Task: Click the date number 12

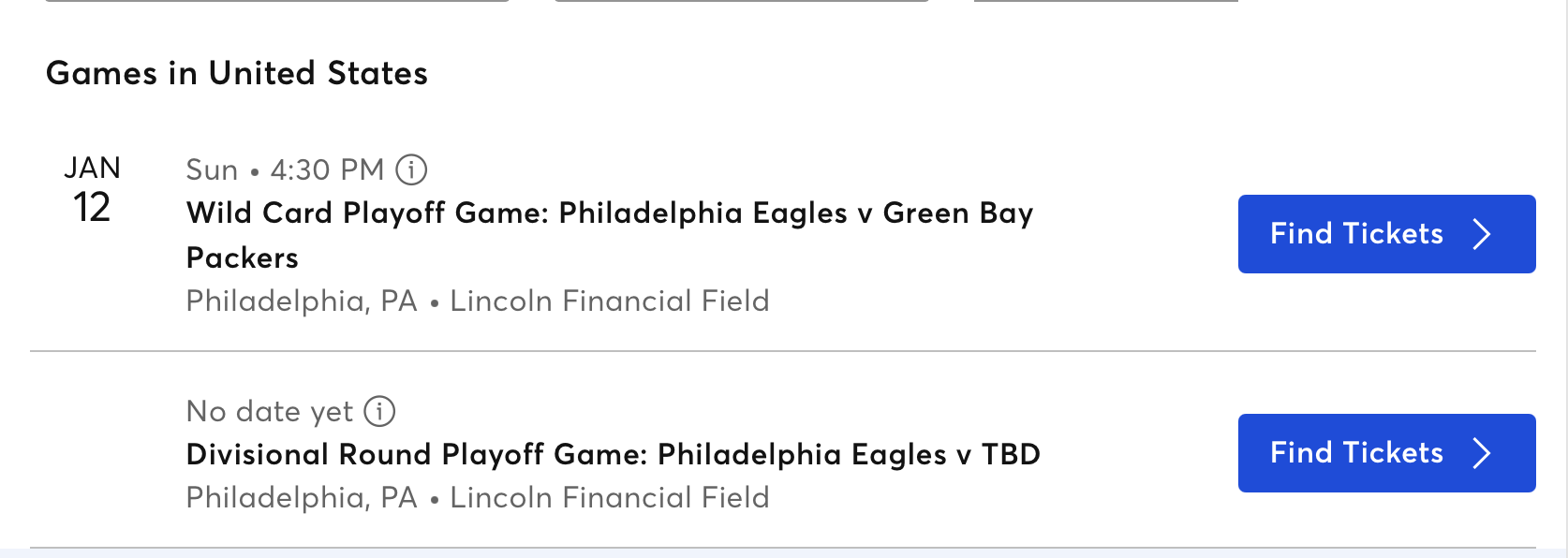Action: click(92, 207)
